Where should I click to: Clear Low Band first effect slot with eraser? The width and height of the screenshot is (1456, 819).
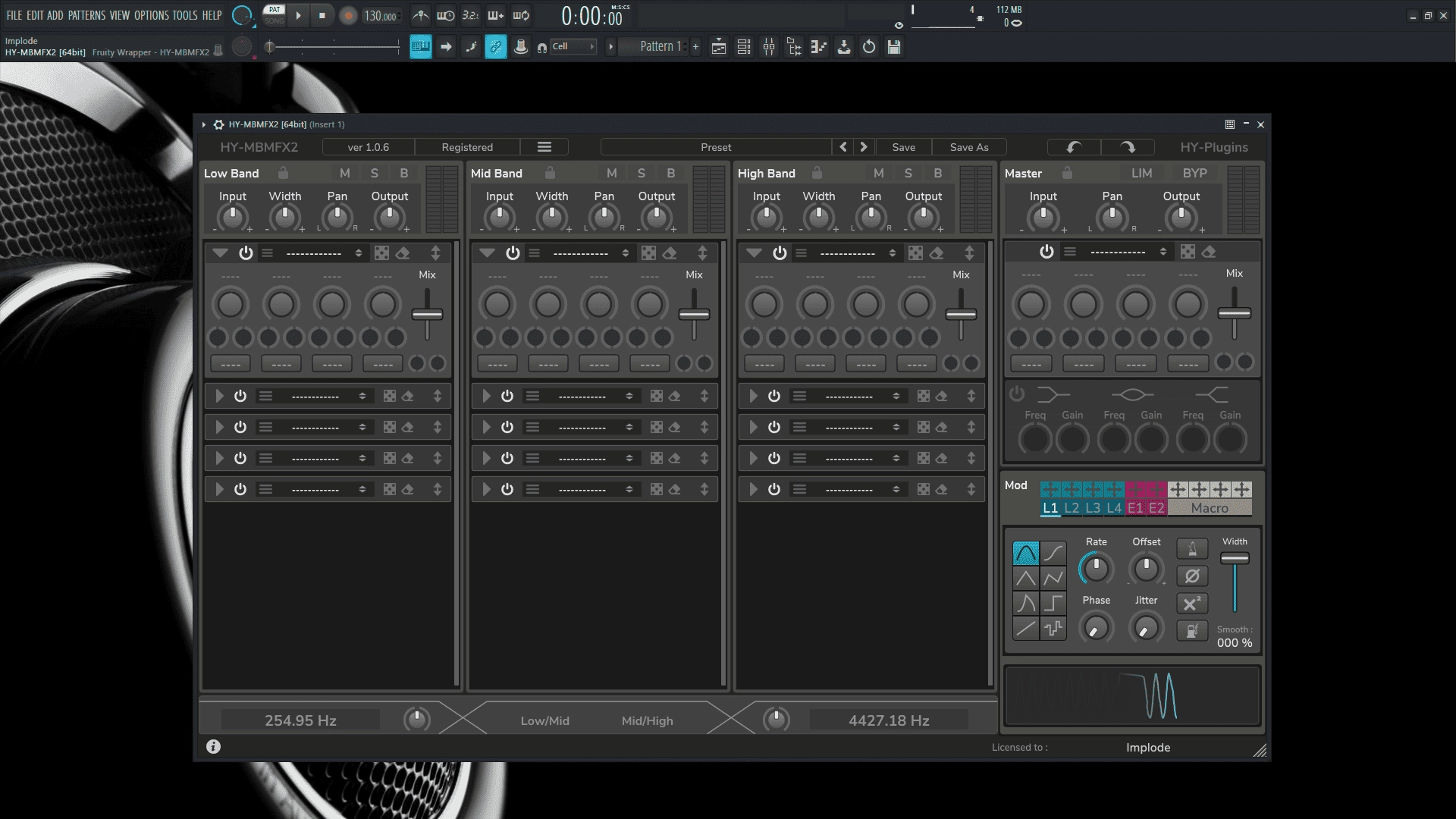(x=403, y=253)
